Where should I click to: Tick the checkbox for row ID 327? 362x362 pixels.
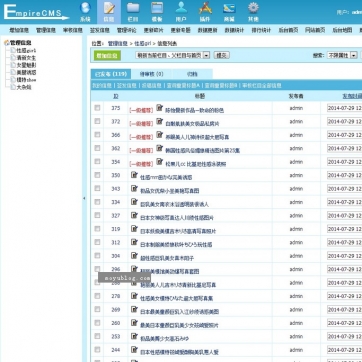pyautogui.click(x=97, y=215)
